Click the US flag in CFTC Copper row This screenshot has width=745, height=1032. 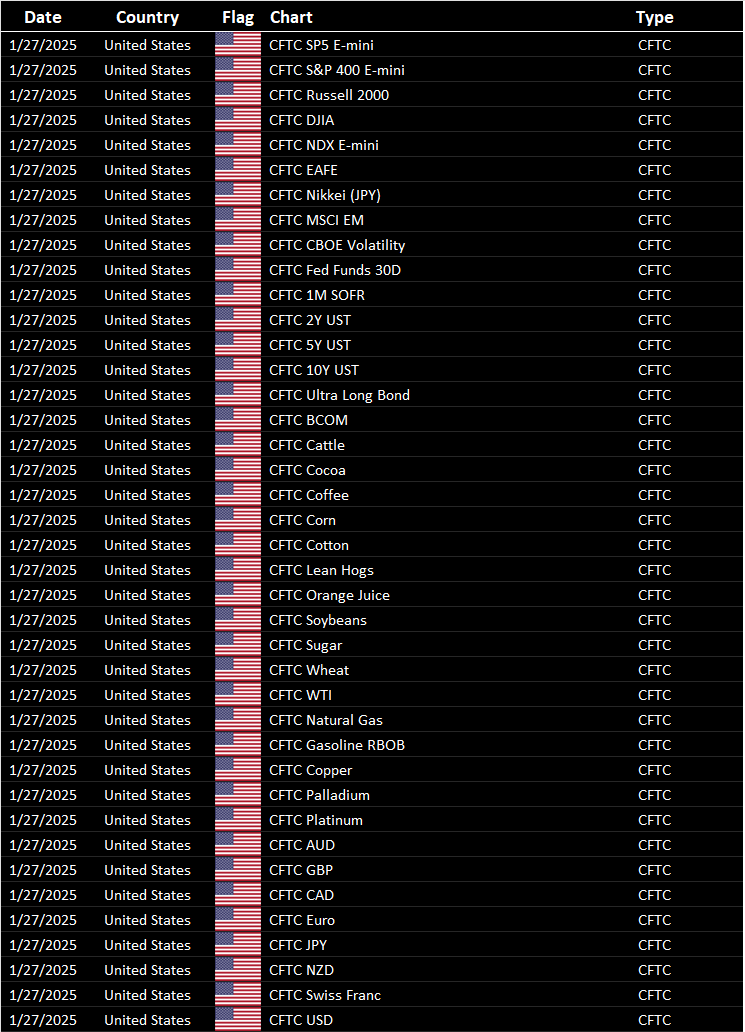pyautogui.click(x=238, y=770)
